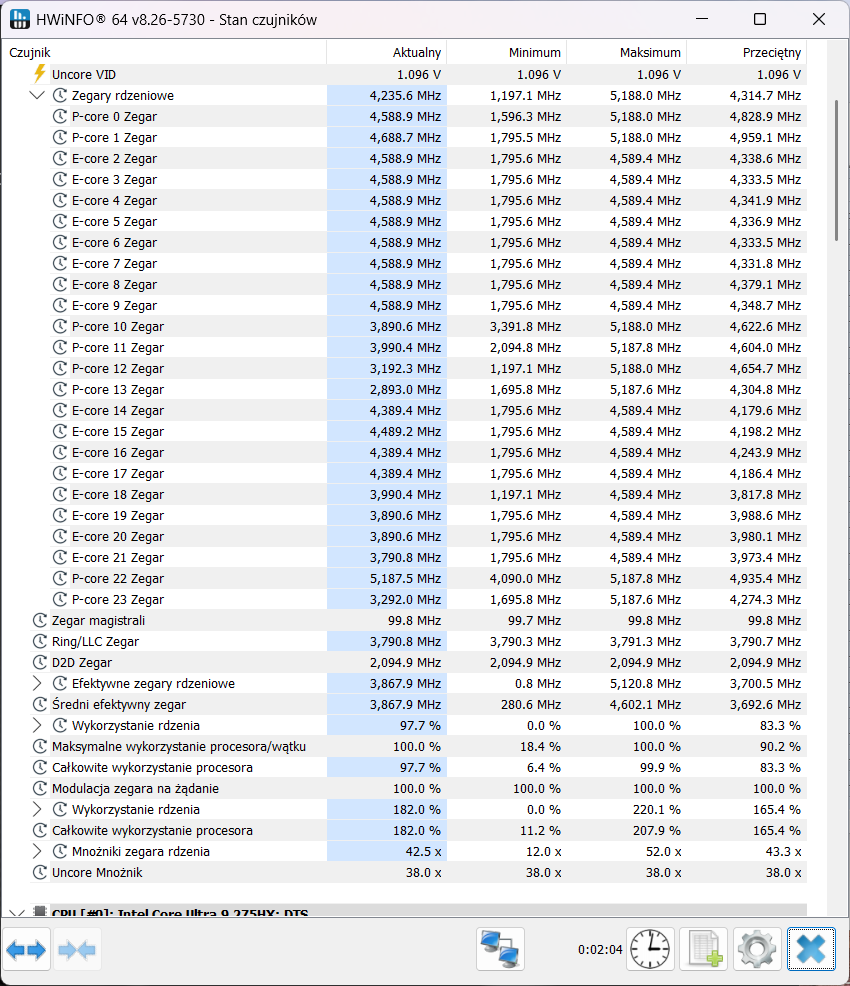
Task: Collapse the Zegary rdzeniowe group
Action: 37,96
